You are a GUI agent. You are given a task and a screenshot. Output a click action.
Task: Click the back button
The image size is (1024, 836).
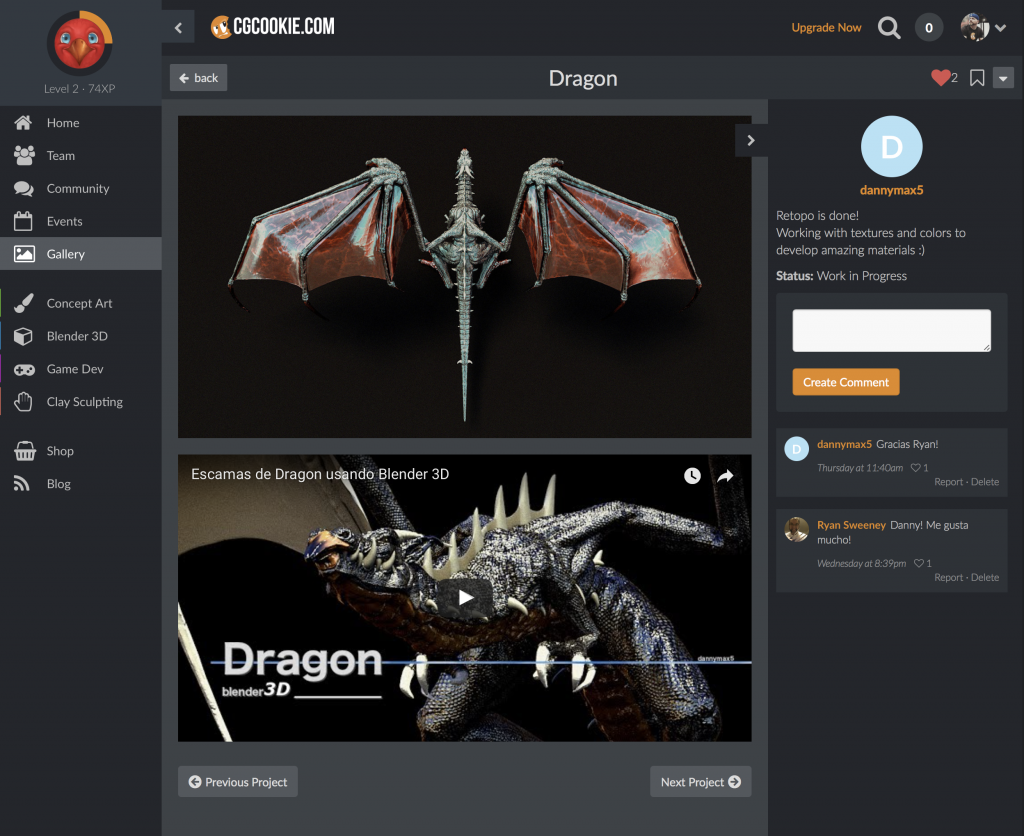199,78
